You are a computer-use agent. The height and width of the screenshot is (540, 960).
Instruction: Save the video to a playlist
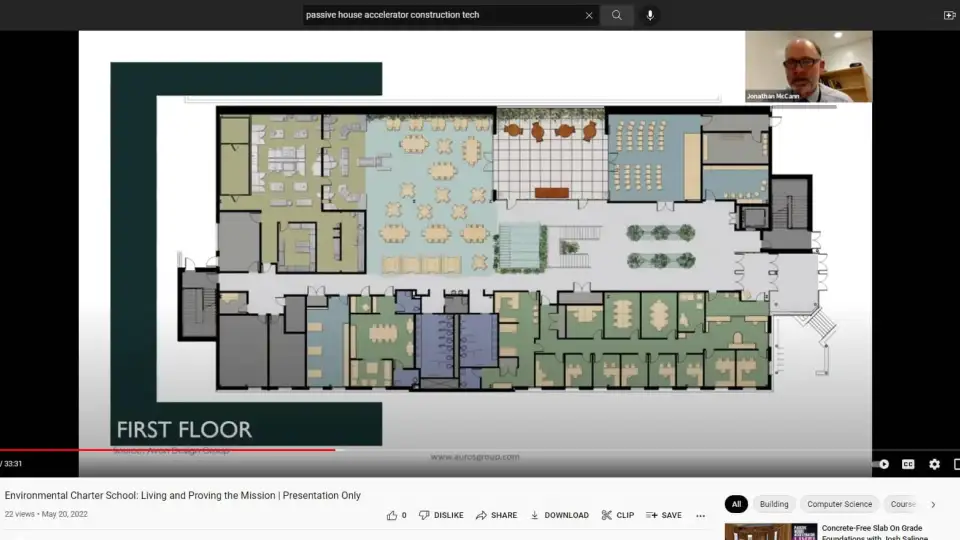(x=663, y=515)
